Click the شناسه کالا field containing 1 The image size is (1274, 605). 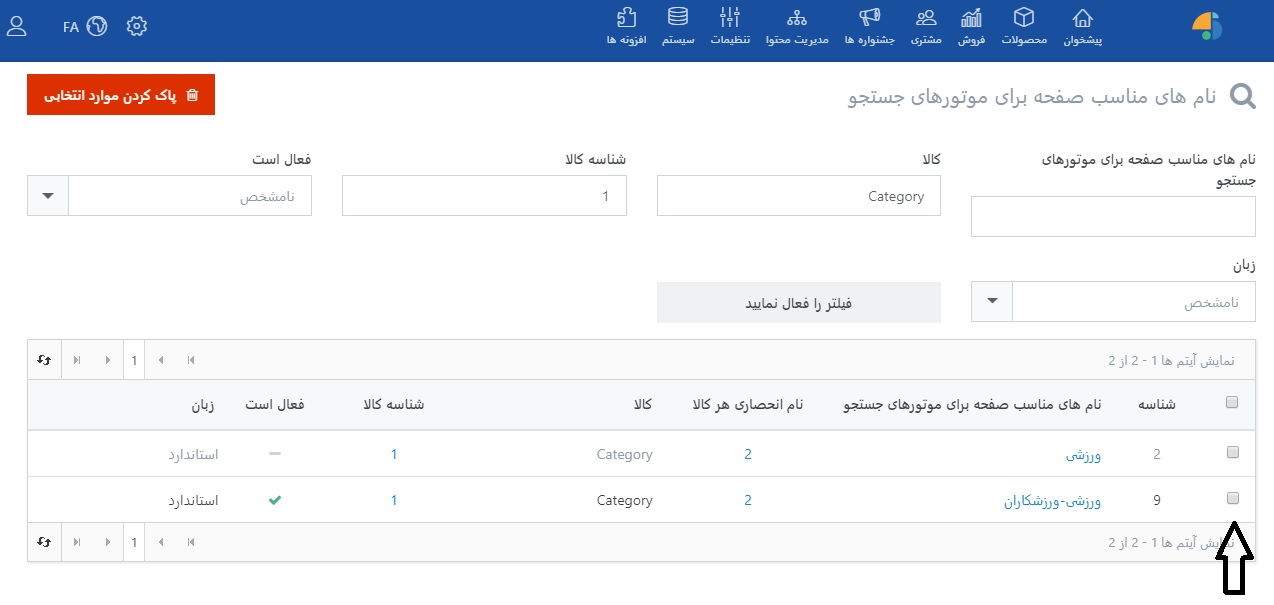(484, 196)
